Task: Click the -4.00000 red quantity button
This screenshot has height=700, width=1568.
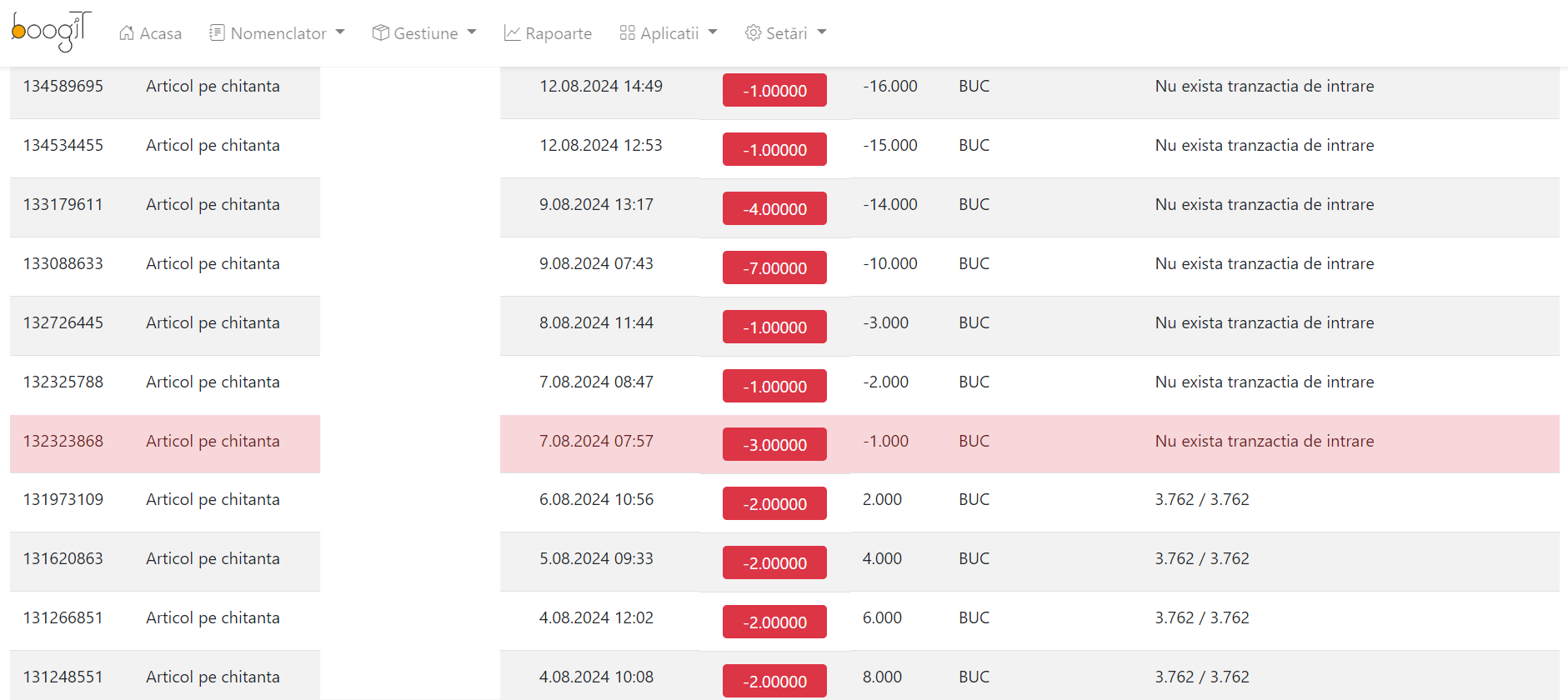Action: [774, 208]
